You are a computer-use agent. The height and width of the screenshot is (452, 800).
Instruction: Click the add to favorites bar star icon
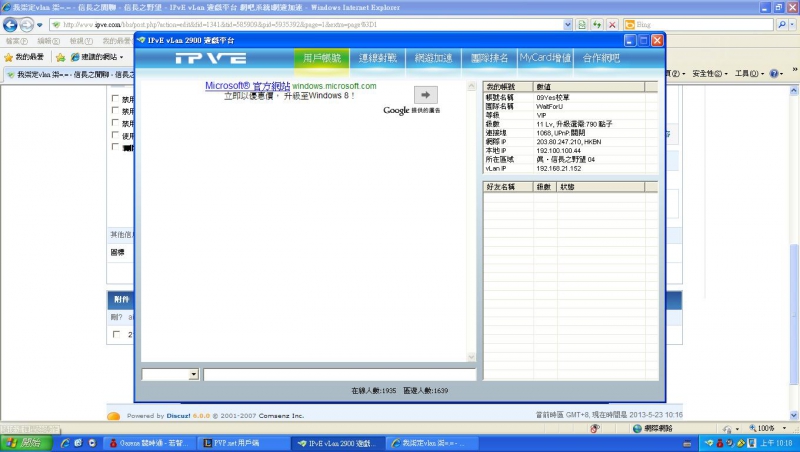tap(60, 57)
